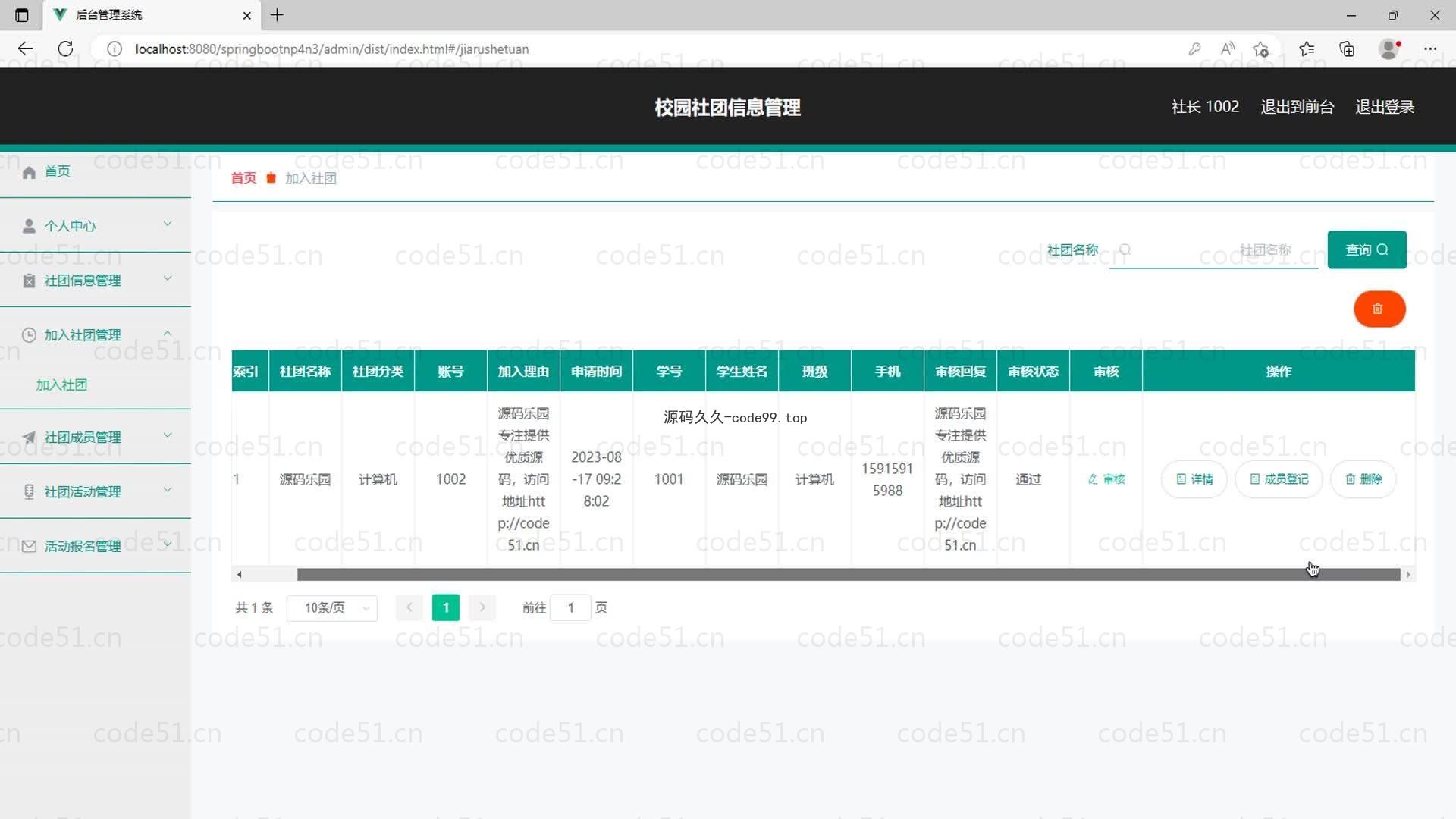The image size is (1456, 819).
Task: Click the paper plane icon beside 社团成员管理
Action: click(29, 438)
